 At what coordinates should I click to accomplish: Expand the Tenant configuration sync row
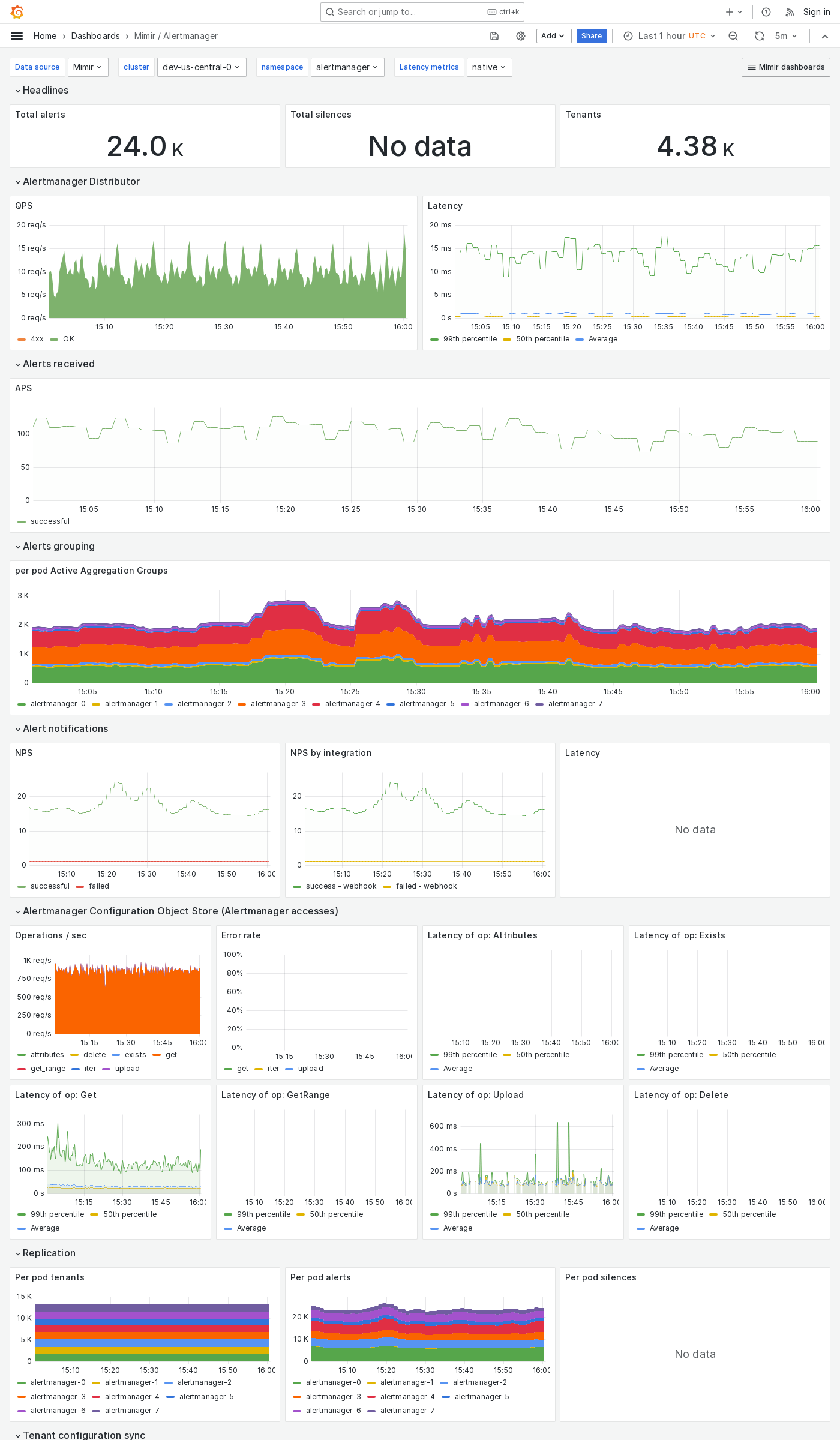tap(80, 1435)
